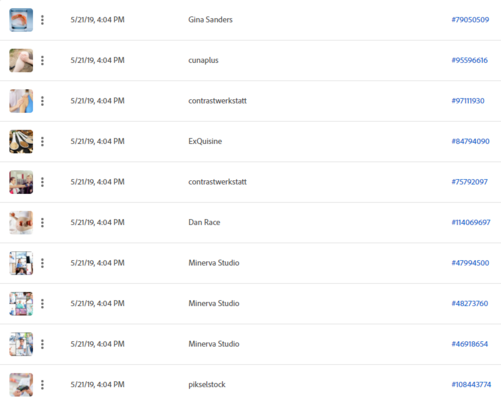Open asset link #95596616

tap(470, 60)
